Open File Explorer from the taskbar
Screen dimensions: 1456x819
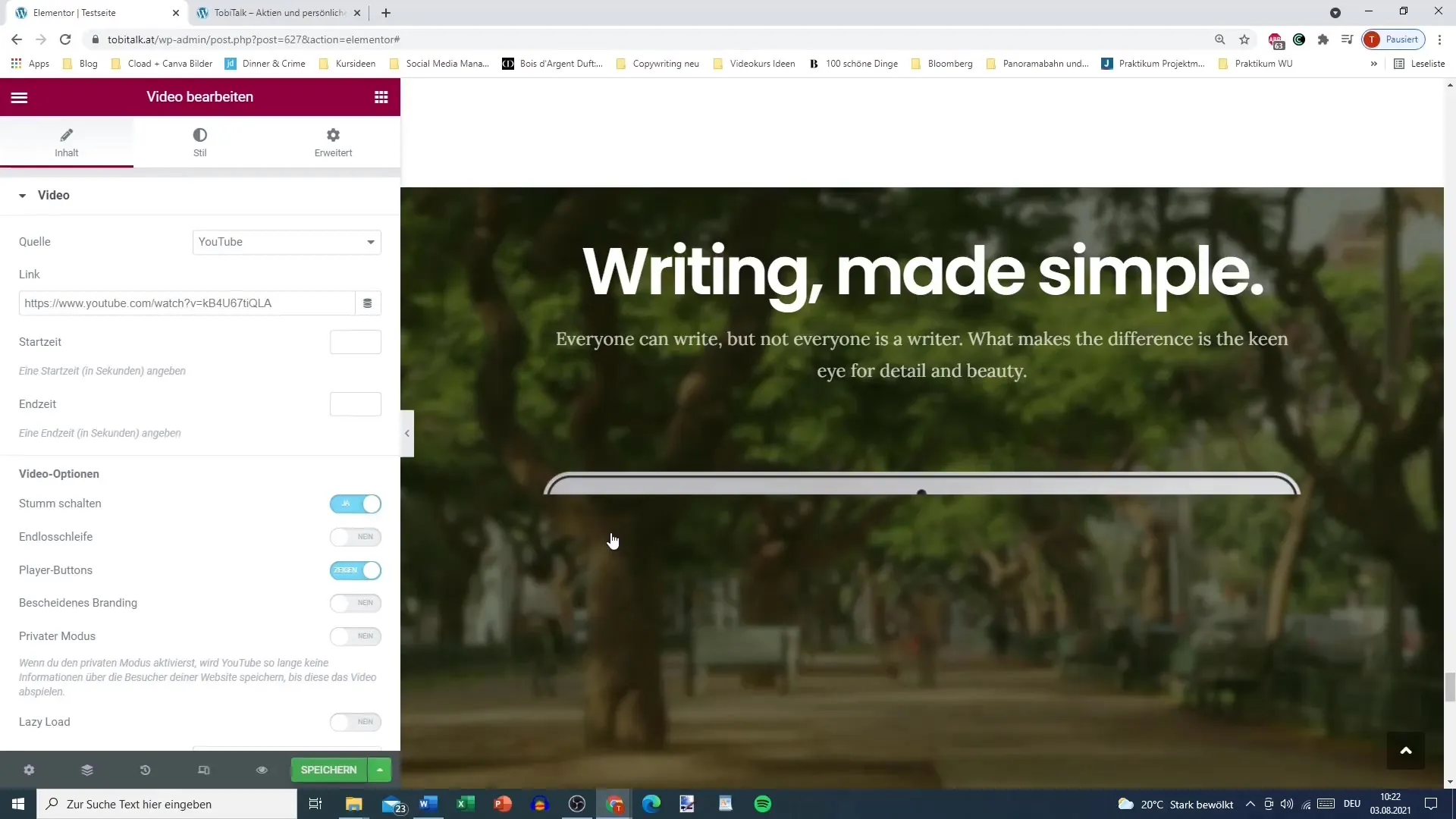pos(354,804)
